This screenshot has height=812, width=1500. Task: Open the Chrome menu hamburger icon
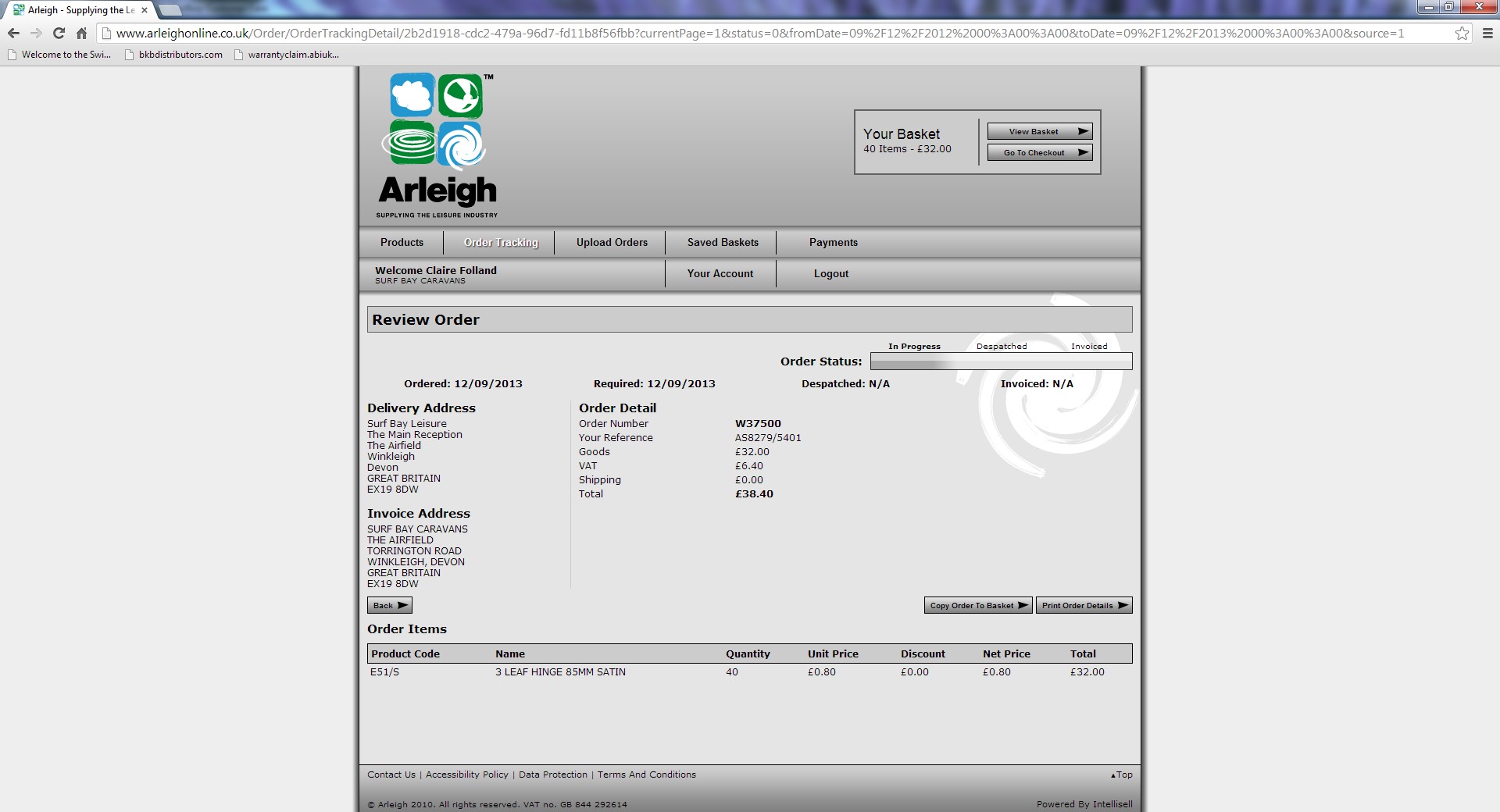click(x=1487, y=34)
